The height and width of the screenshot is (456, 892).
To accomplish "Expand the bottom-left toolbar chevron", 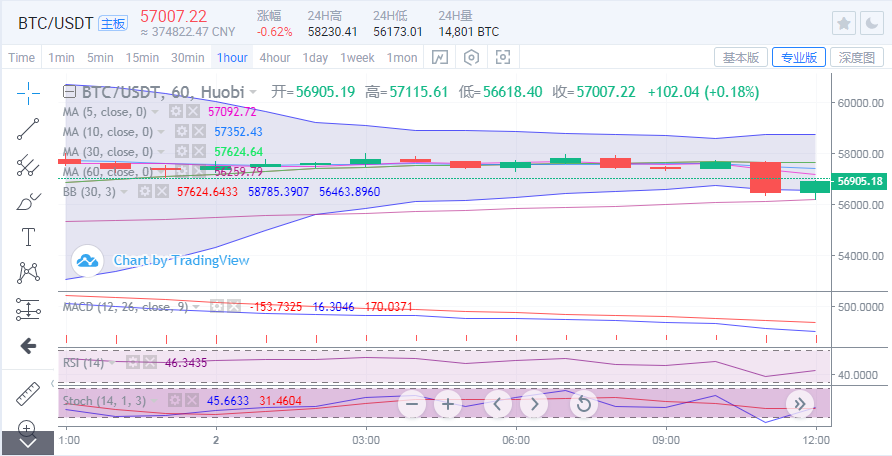I will click(x=27, y=441).
